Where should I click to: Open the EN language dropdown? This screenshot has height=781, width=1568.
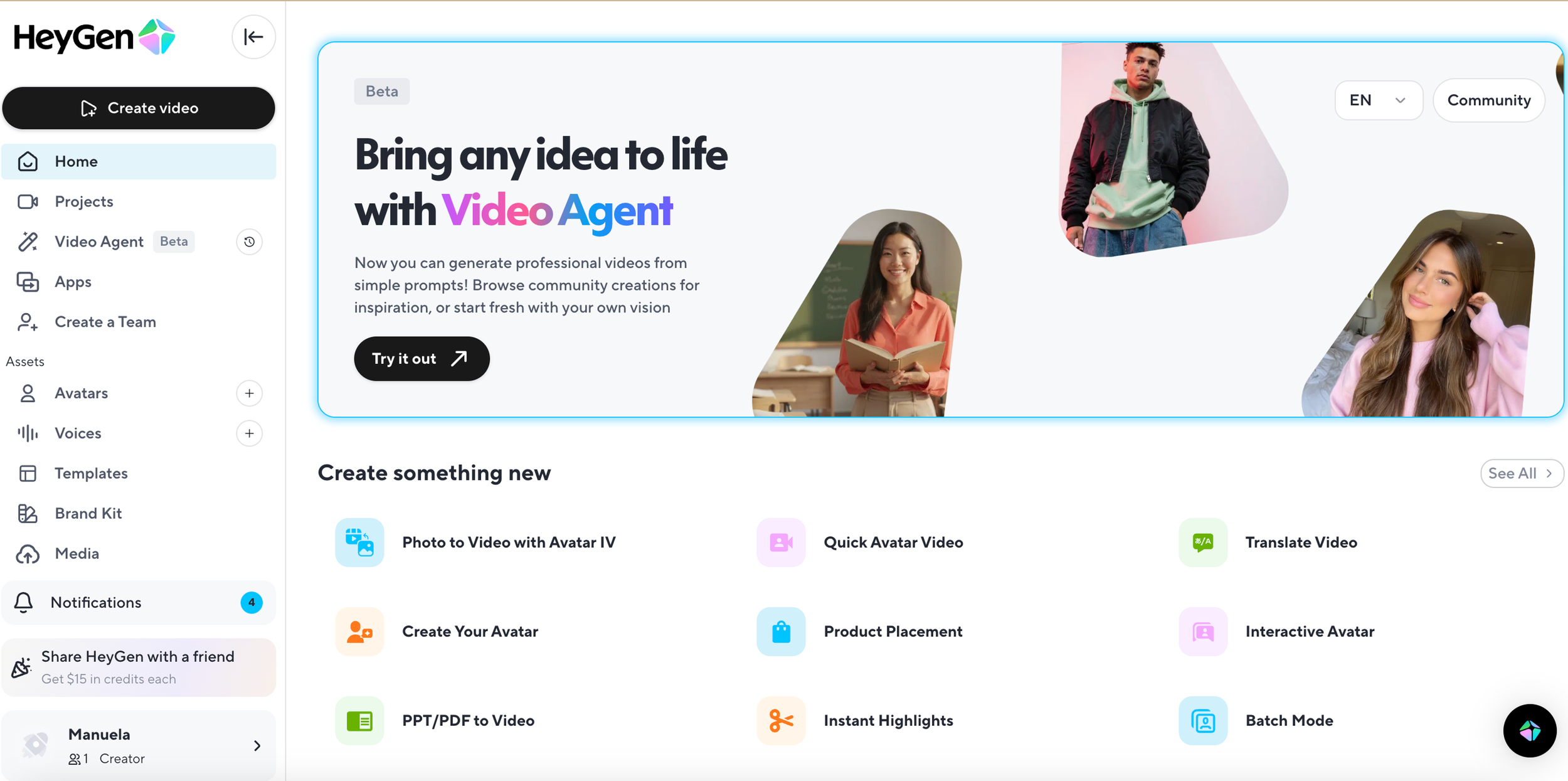[1378, 100]
